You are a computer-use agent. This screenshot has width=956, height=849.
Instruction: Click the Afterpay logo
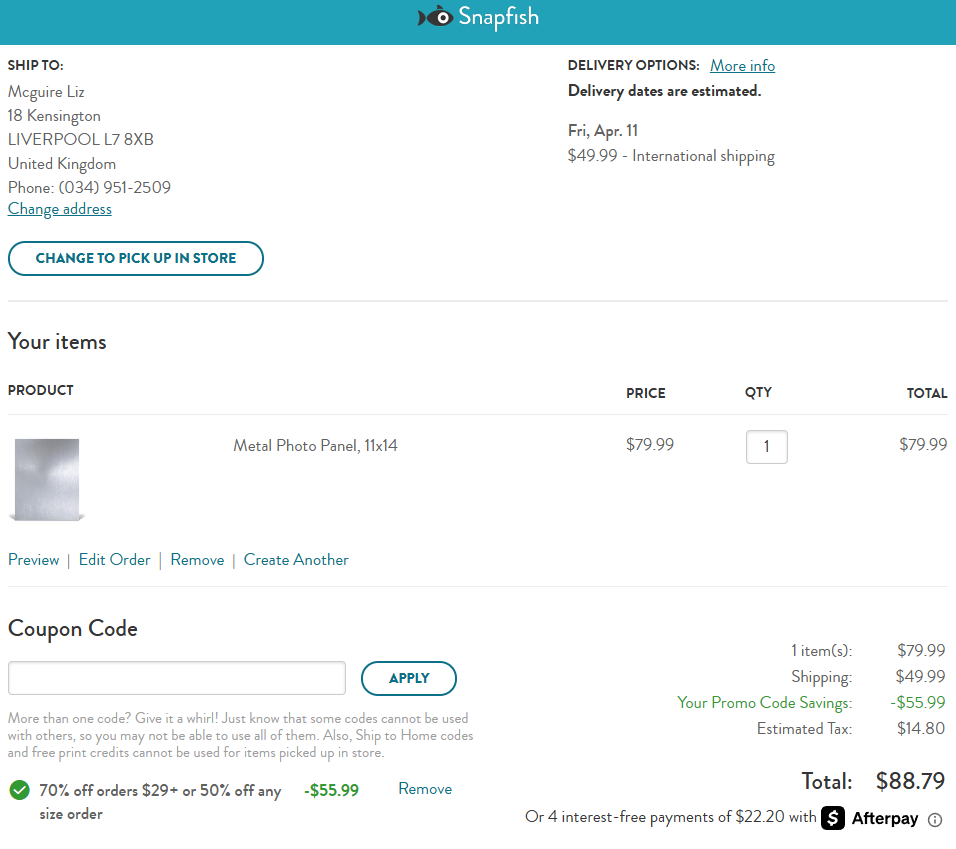[869, 818]
